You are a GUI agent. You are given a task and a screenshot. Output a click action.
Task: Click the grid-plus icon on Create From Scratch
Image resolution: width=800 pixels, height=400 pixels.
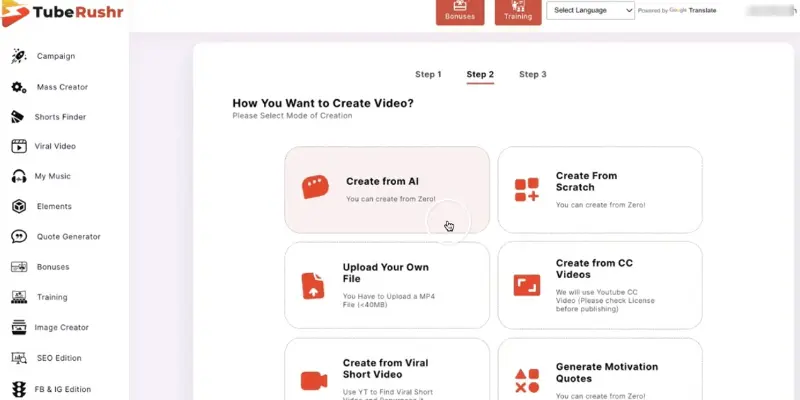(x=527, y=190)
